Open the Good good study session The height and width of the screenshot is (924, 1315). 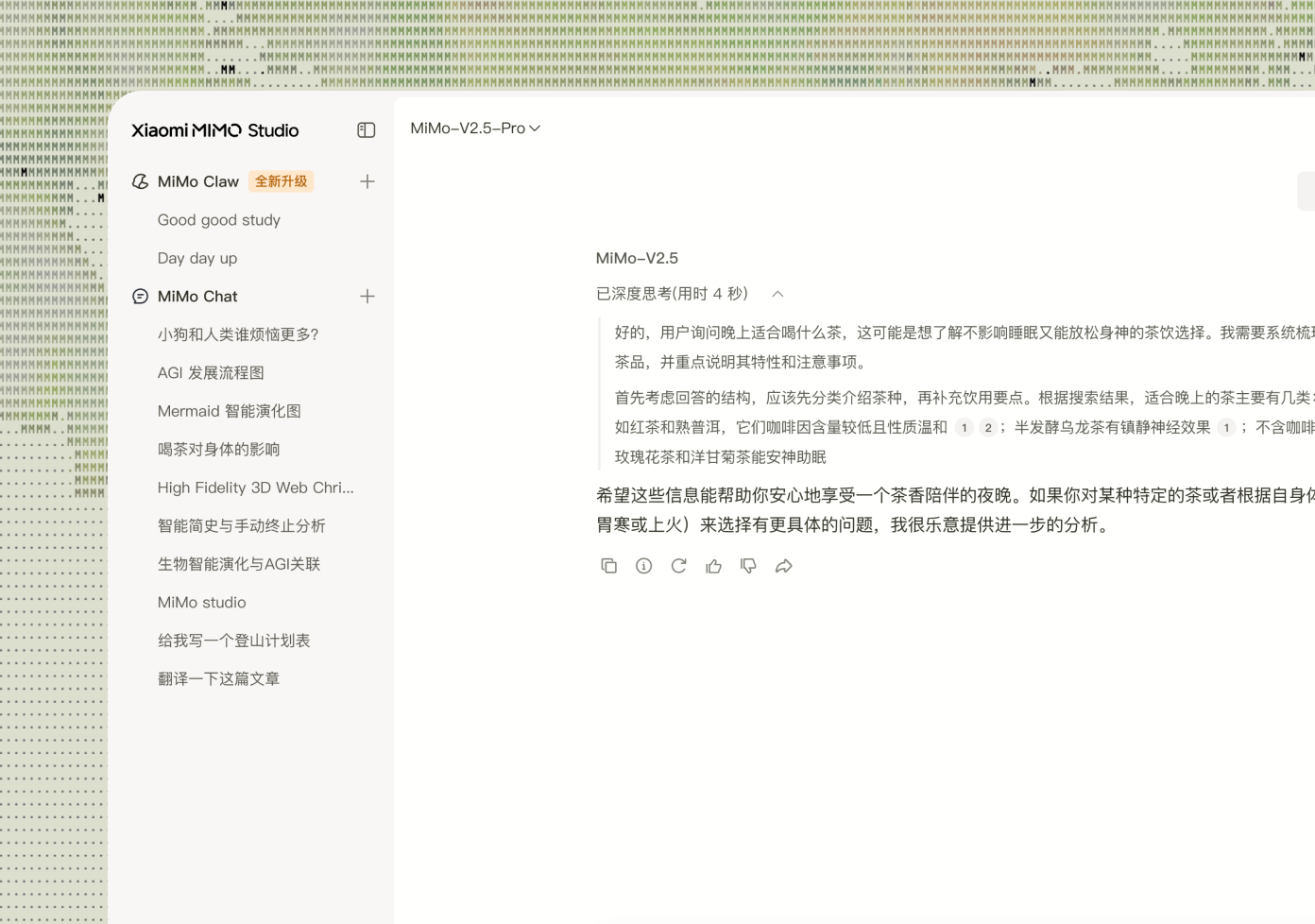(x=219, y=220)
